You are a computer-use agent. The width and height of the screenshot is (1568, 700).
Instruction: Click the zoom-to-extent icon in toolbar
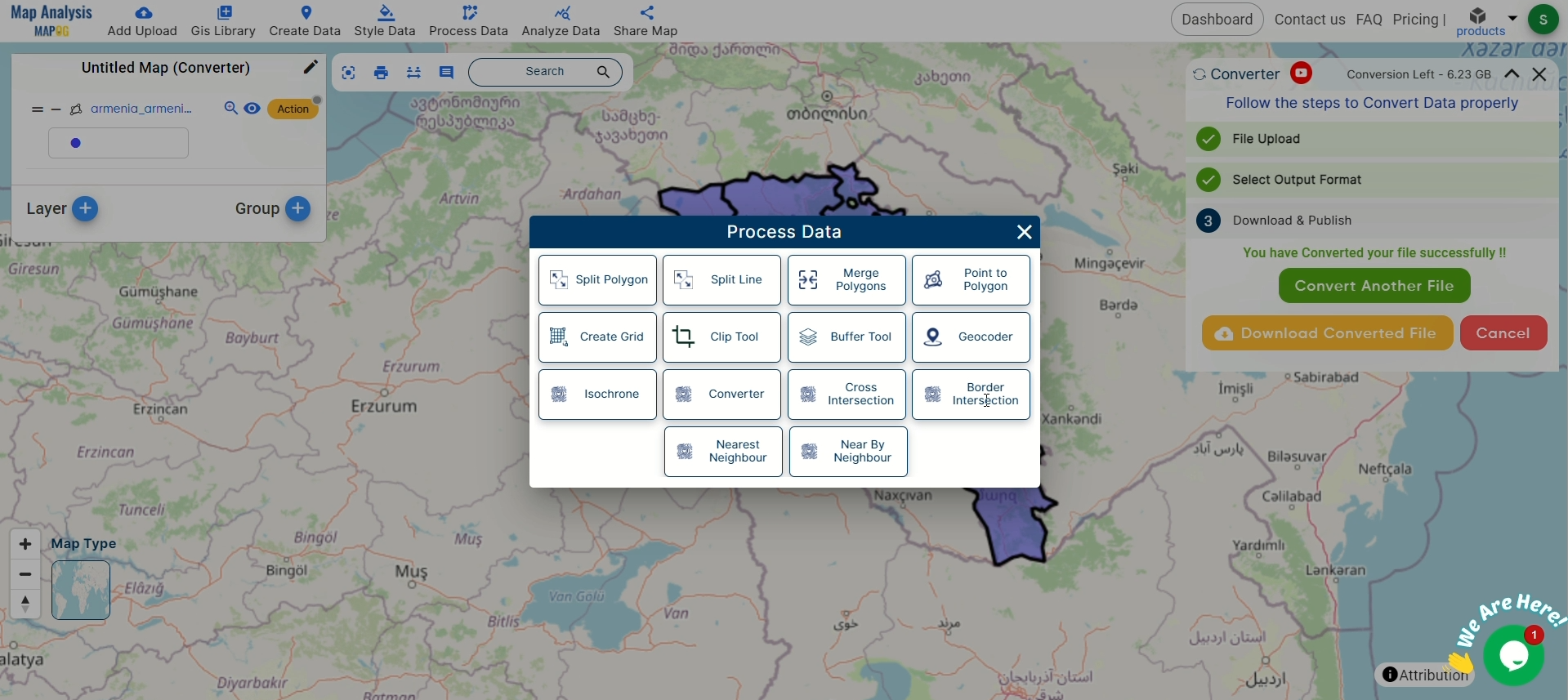(349, 73)
